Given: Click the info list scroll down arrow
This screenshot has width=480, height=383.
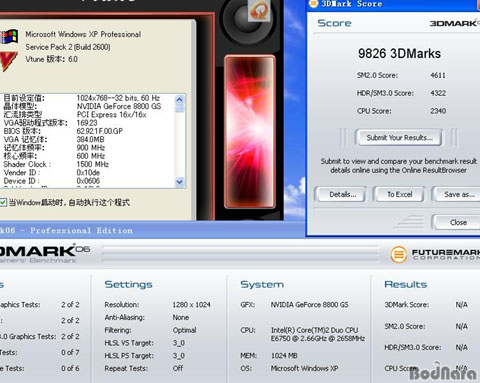Looking at the screenshot, I should coord(179,182).
